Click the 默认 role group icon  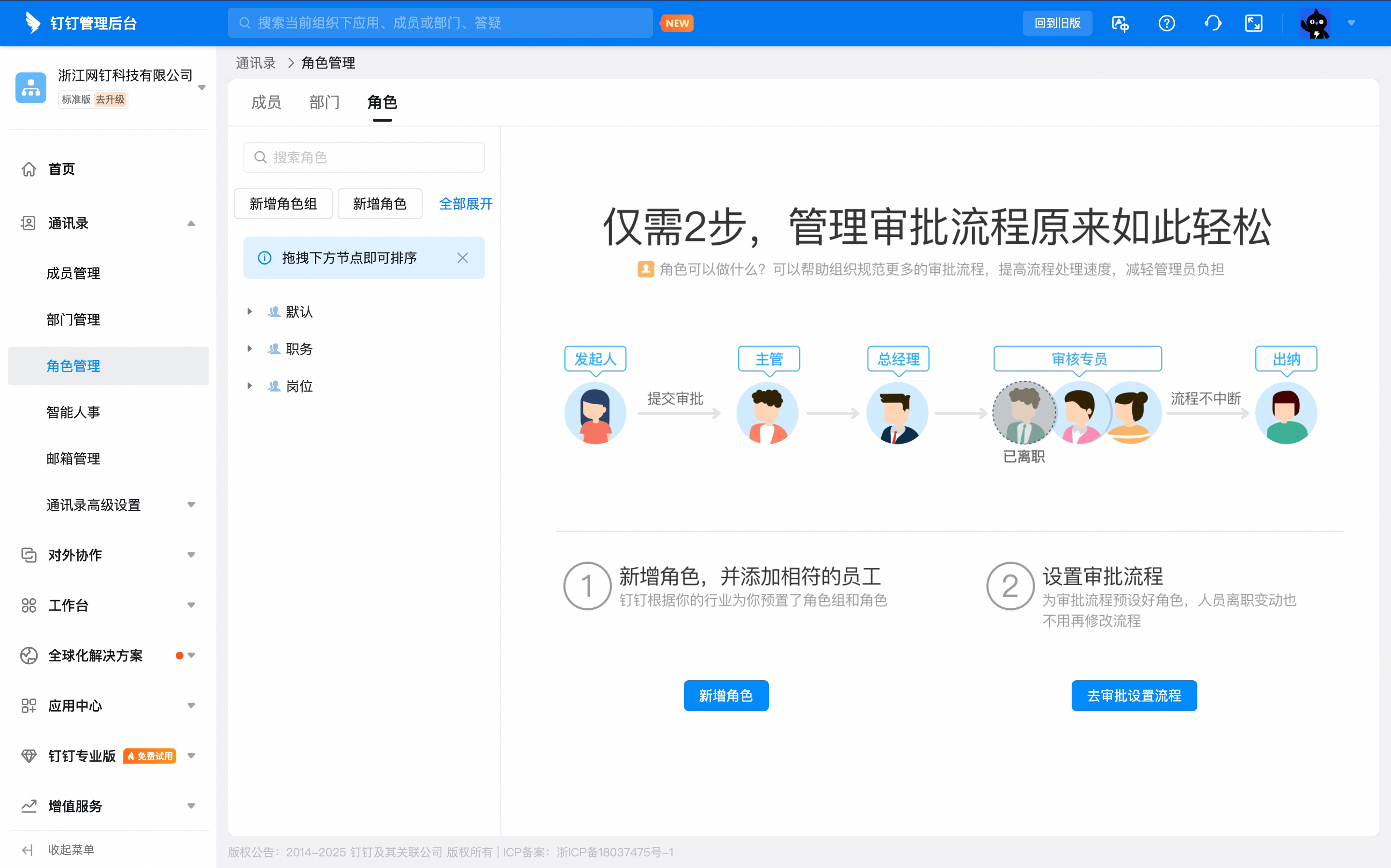(274, 312)
